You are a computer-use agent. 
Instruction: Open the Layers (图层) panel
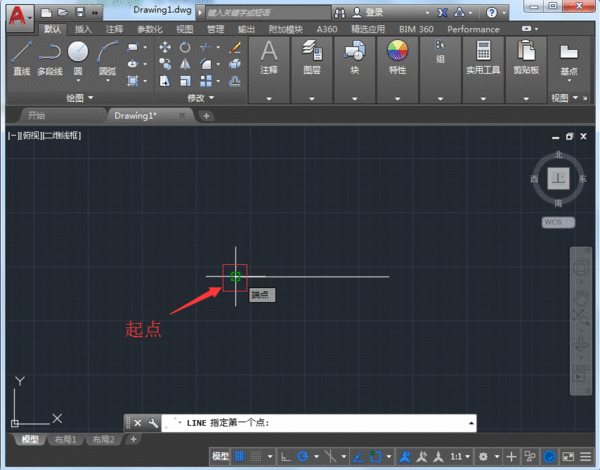312,58
